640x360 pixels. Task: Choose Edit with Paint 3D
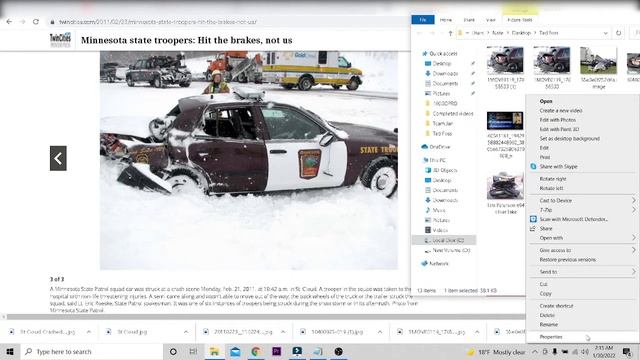559,129
